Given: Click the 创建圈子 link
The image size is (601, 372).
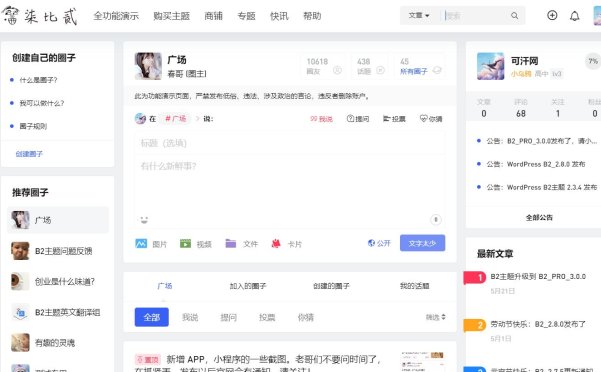Looking at the screenshot, I should coord(29,154).
